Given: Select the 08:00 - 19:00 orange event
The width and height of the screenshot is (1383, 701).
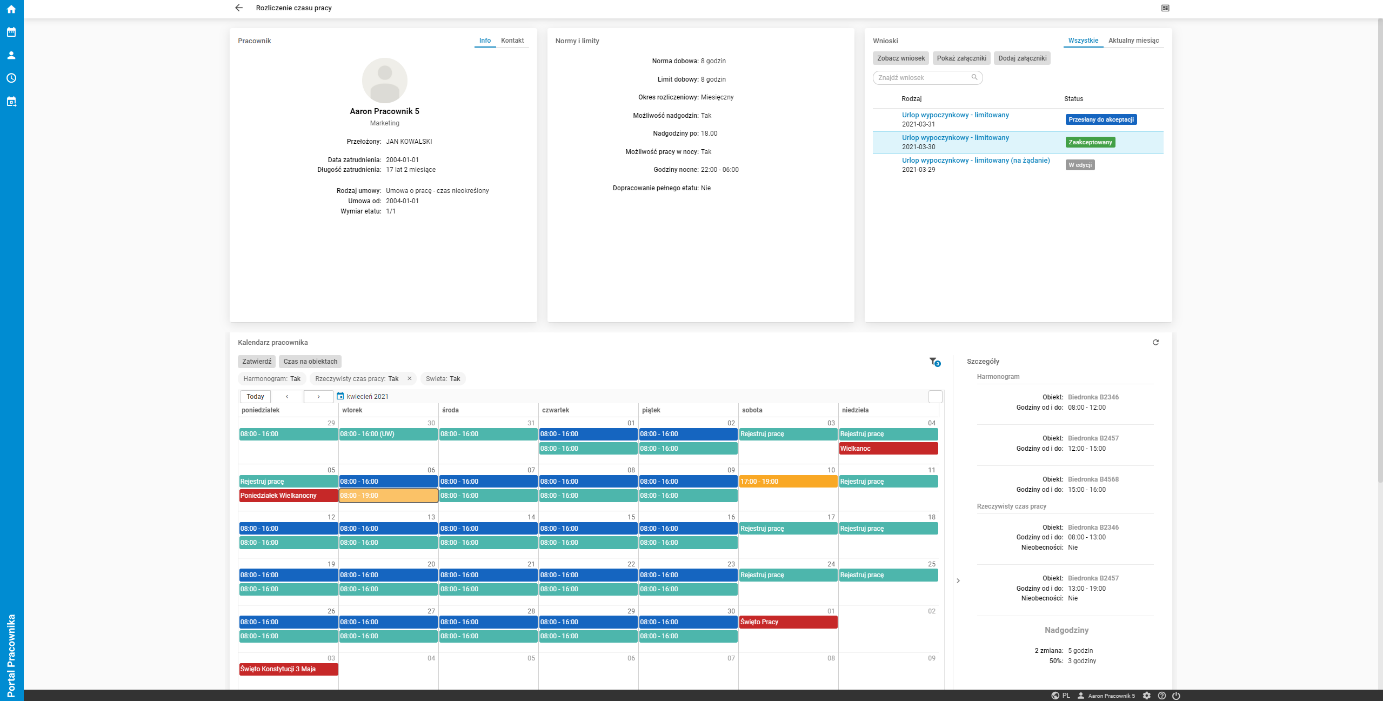Looking at the screenshot, I should coord(388,496).
